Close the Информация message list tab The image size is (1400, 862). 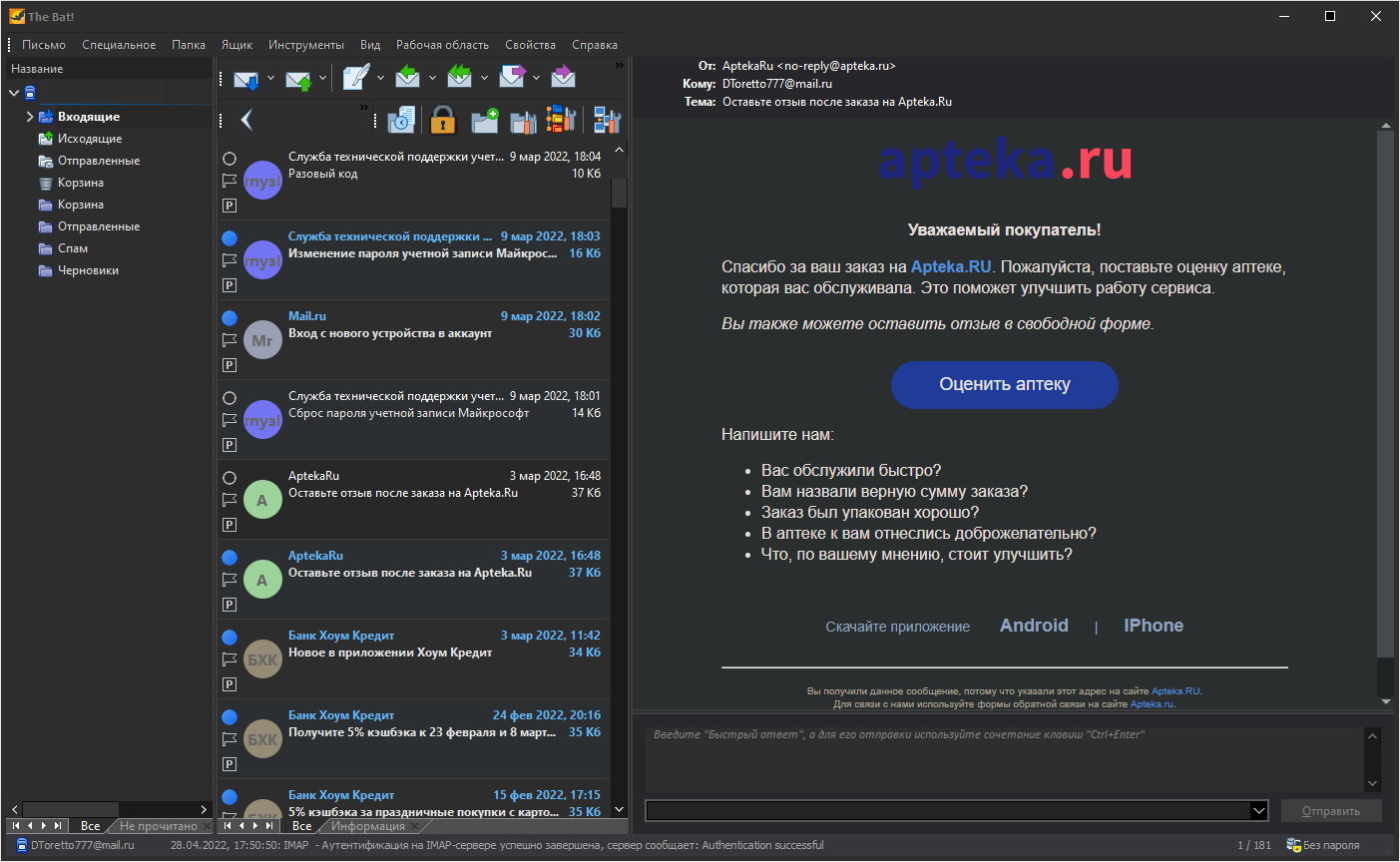coord(414,826)
